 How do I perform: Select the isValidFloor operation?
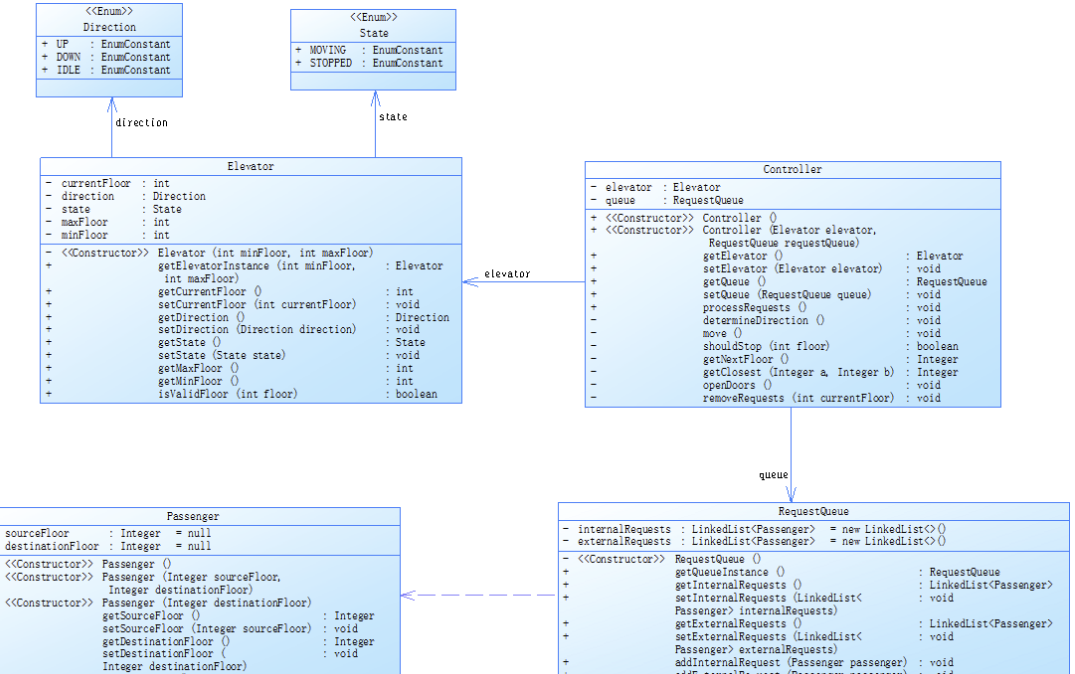pyautogui.click(x=241, y=394)
